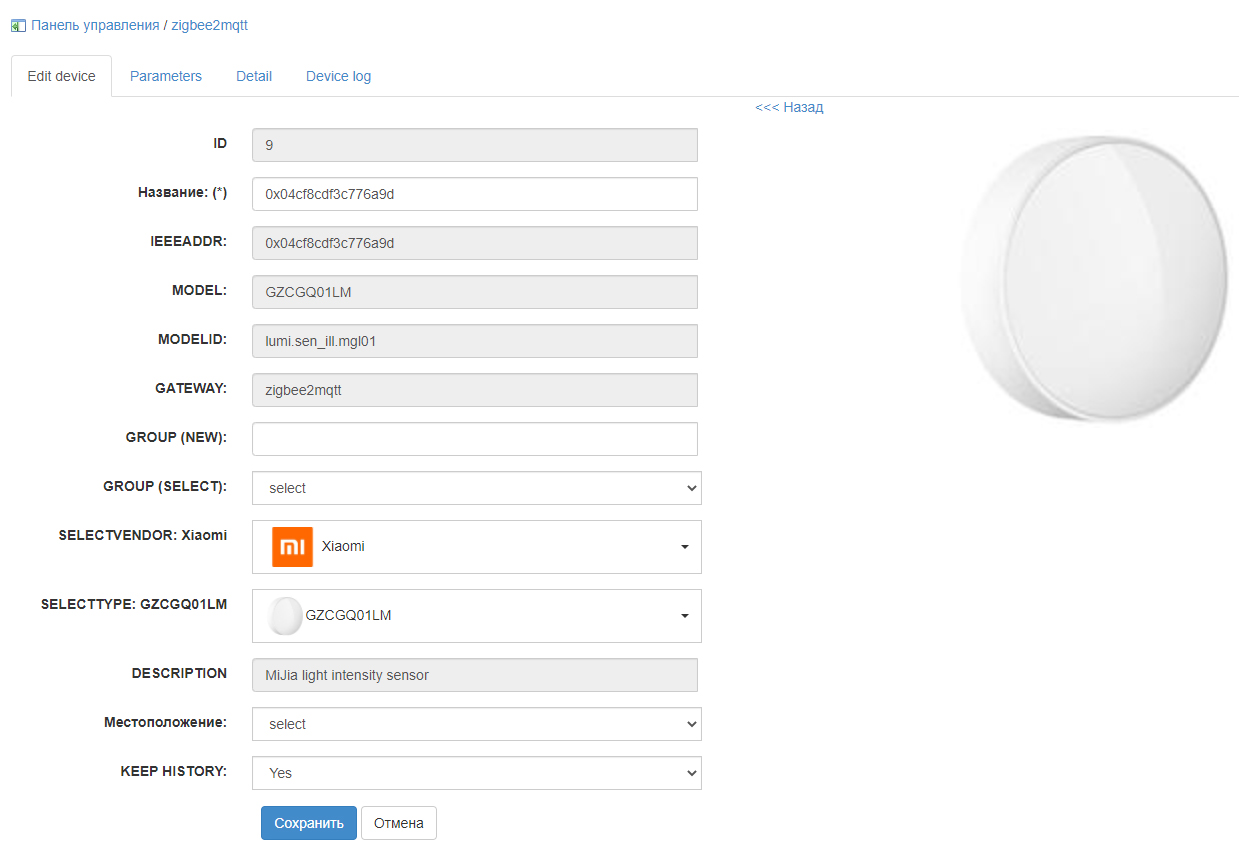The height and width of the screenshot is (855, 1239).
Task: Click the GROUP (NEW) text field
Action: click(x=474, y=439)
